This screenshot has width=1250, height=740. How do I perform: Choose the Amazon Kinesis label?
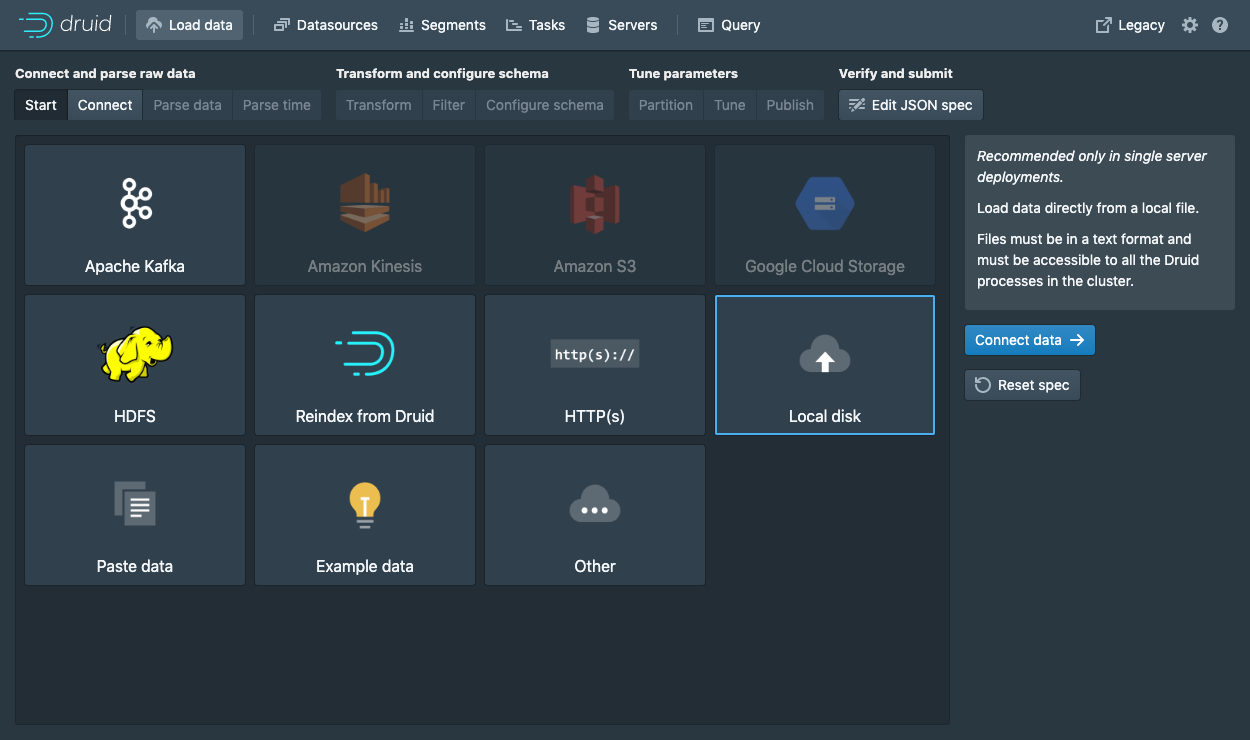365,266
